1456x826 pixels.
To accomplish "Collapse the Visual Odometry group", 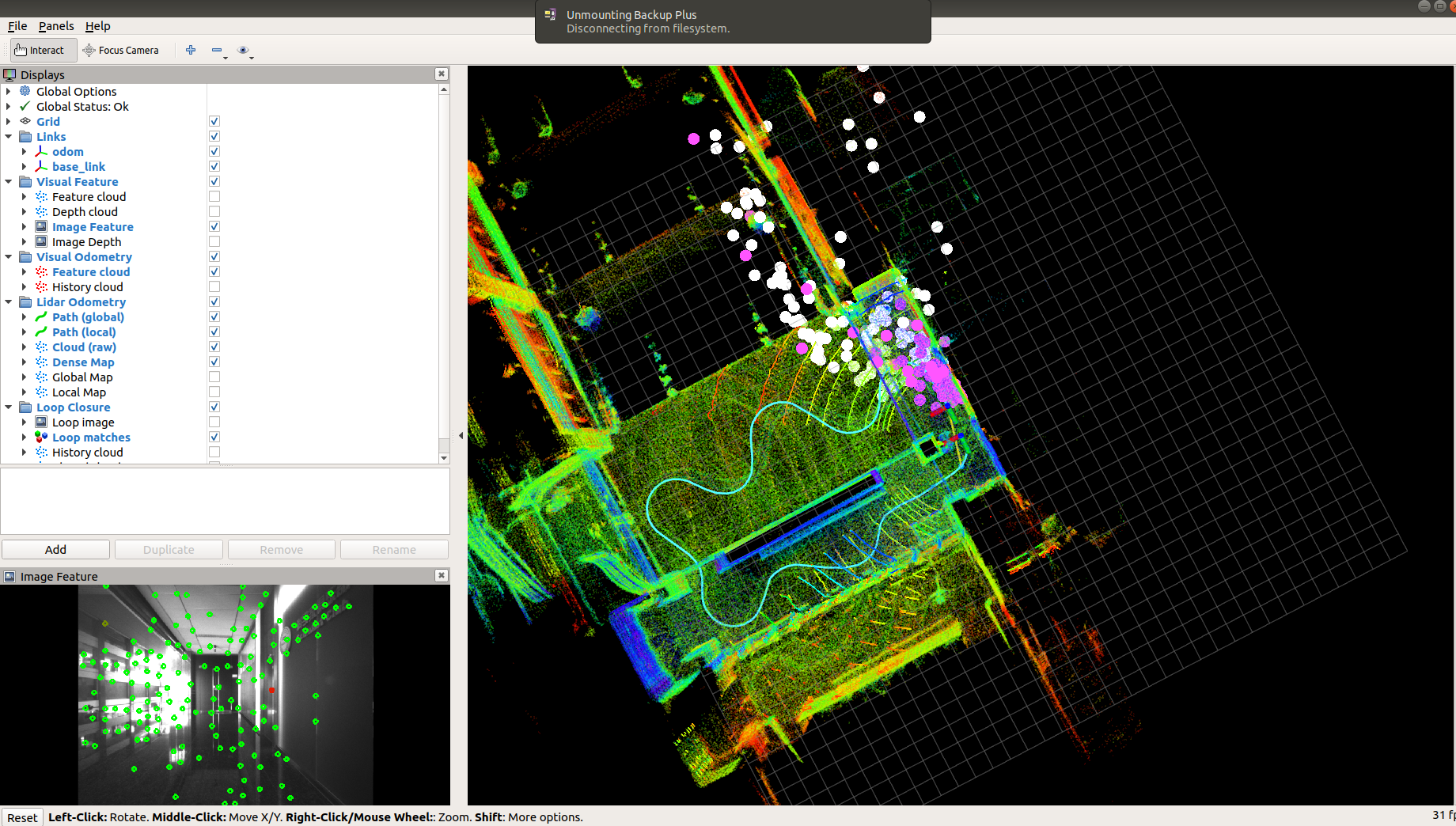I will click(x=8, y=256).
